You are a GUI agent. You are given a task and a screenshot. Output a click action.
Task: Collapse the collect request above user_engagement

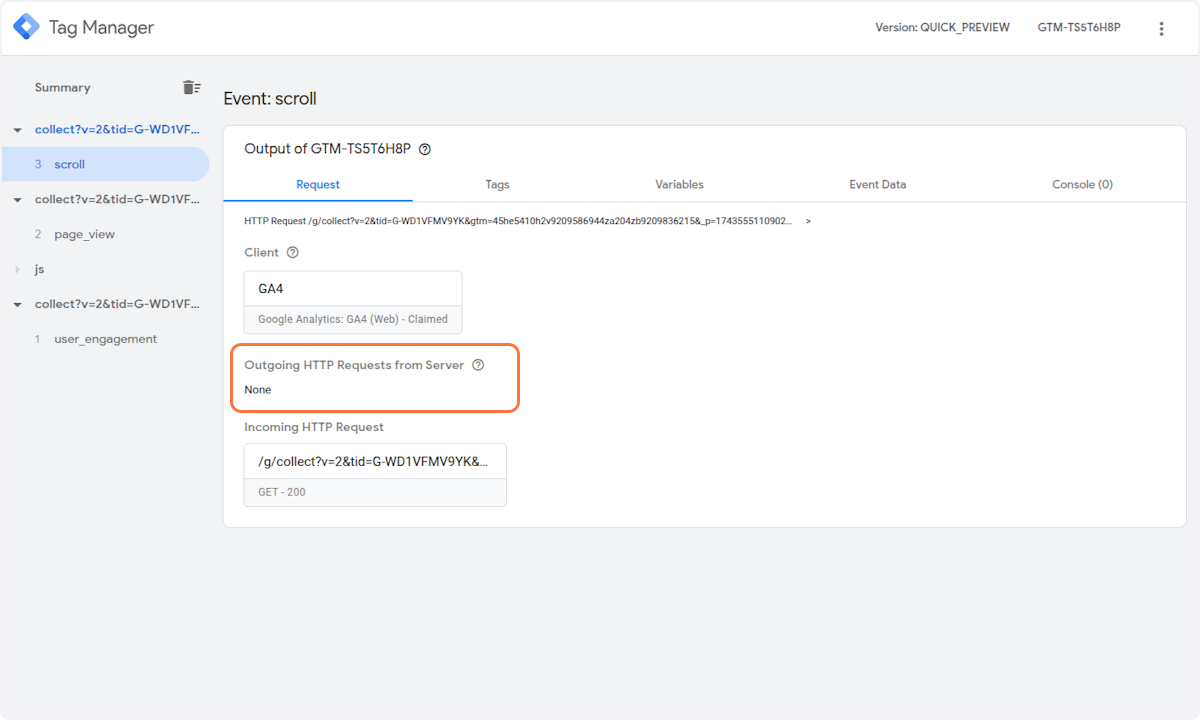tap(17, 304)
